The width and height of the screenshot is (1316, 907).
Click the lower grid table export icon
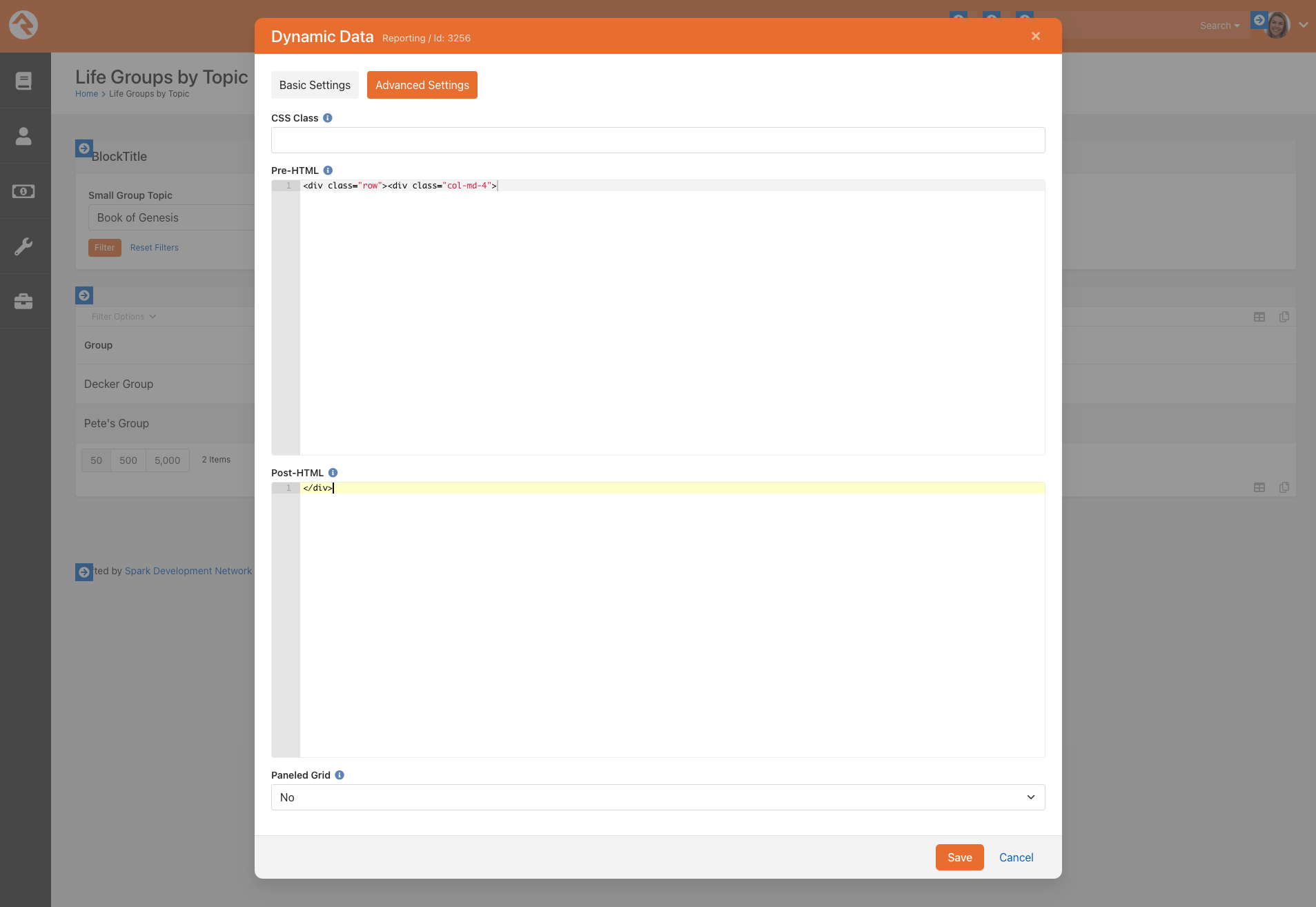(1259, 487)
